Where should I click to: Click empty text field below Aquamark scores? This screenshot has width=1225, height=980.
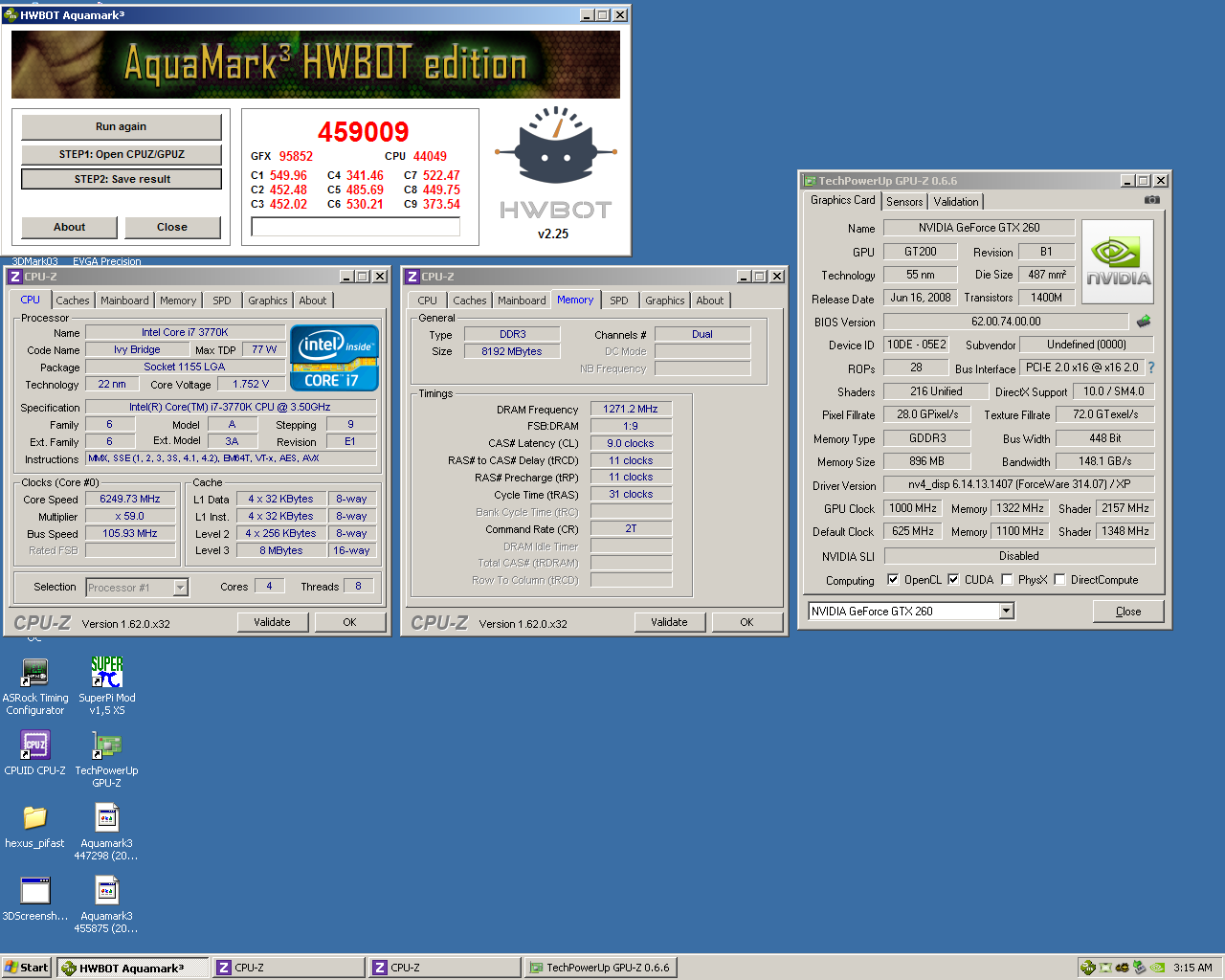tap(355, 226)
